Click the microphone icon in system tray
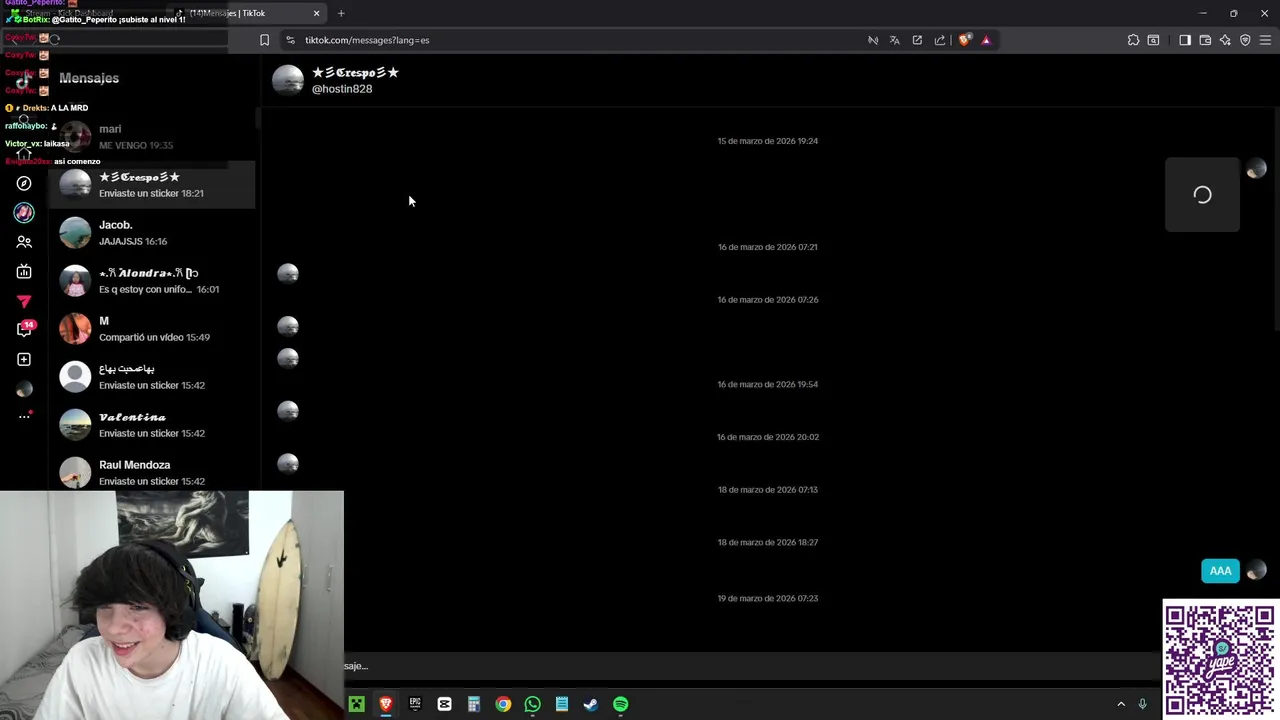Viewport: 1280px width, 720px height. pos(1142,704)
